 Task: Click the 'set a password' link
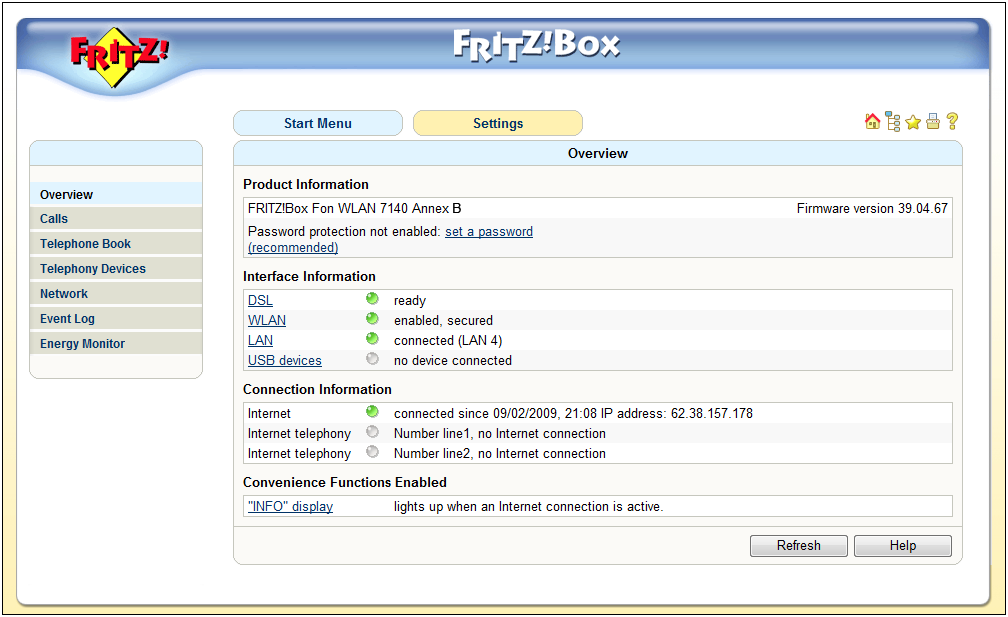[489, 231]
